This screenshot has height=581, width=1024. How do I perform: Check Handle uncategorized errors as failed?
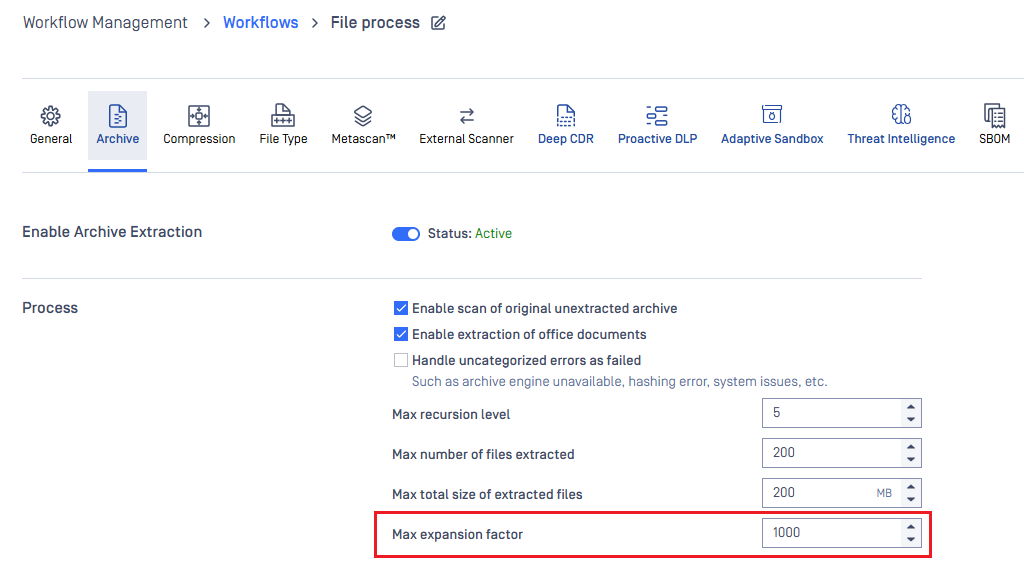(401, 360)
